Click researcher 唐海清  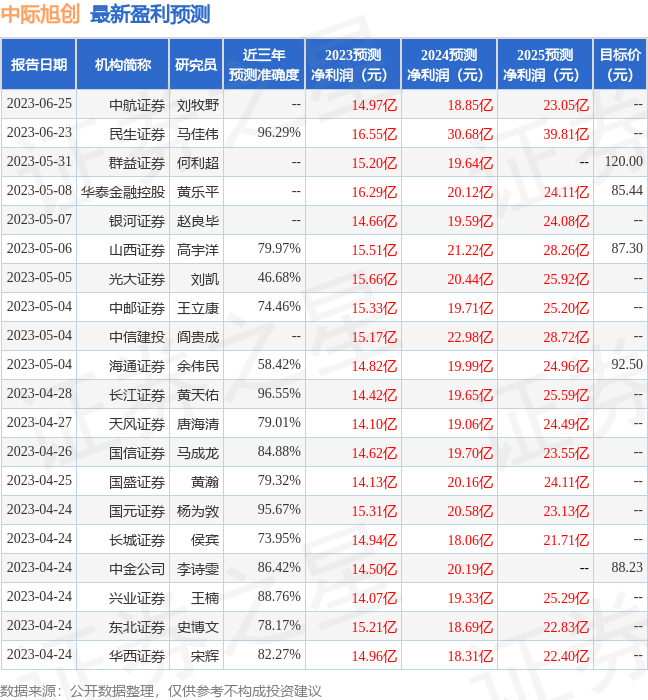tap(198, 425)
